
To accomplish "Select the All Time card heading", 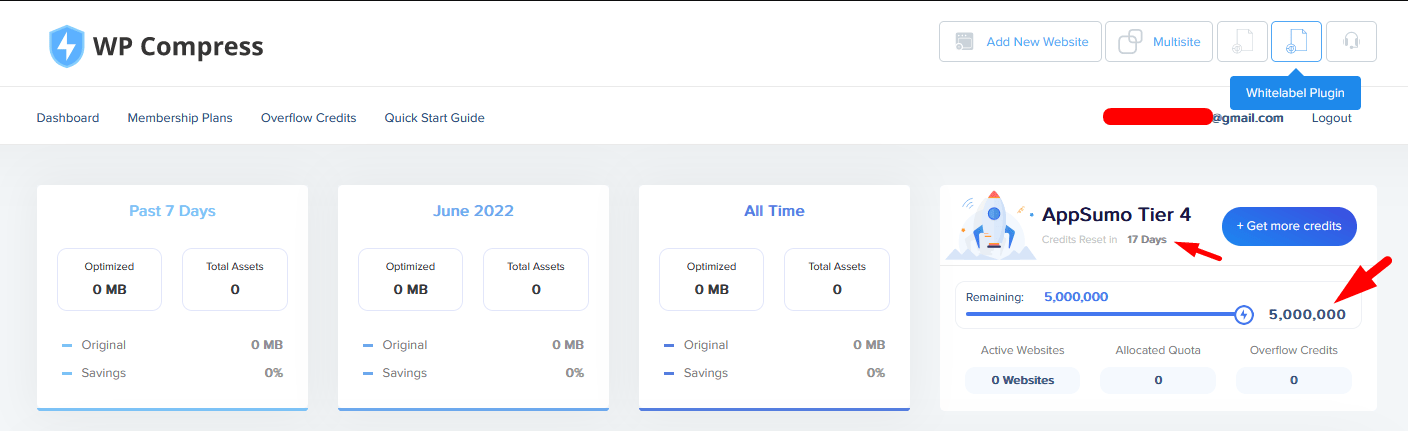I will 774,211.
